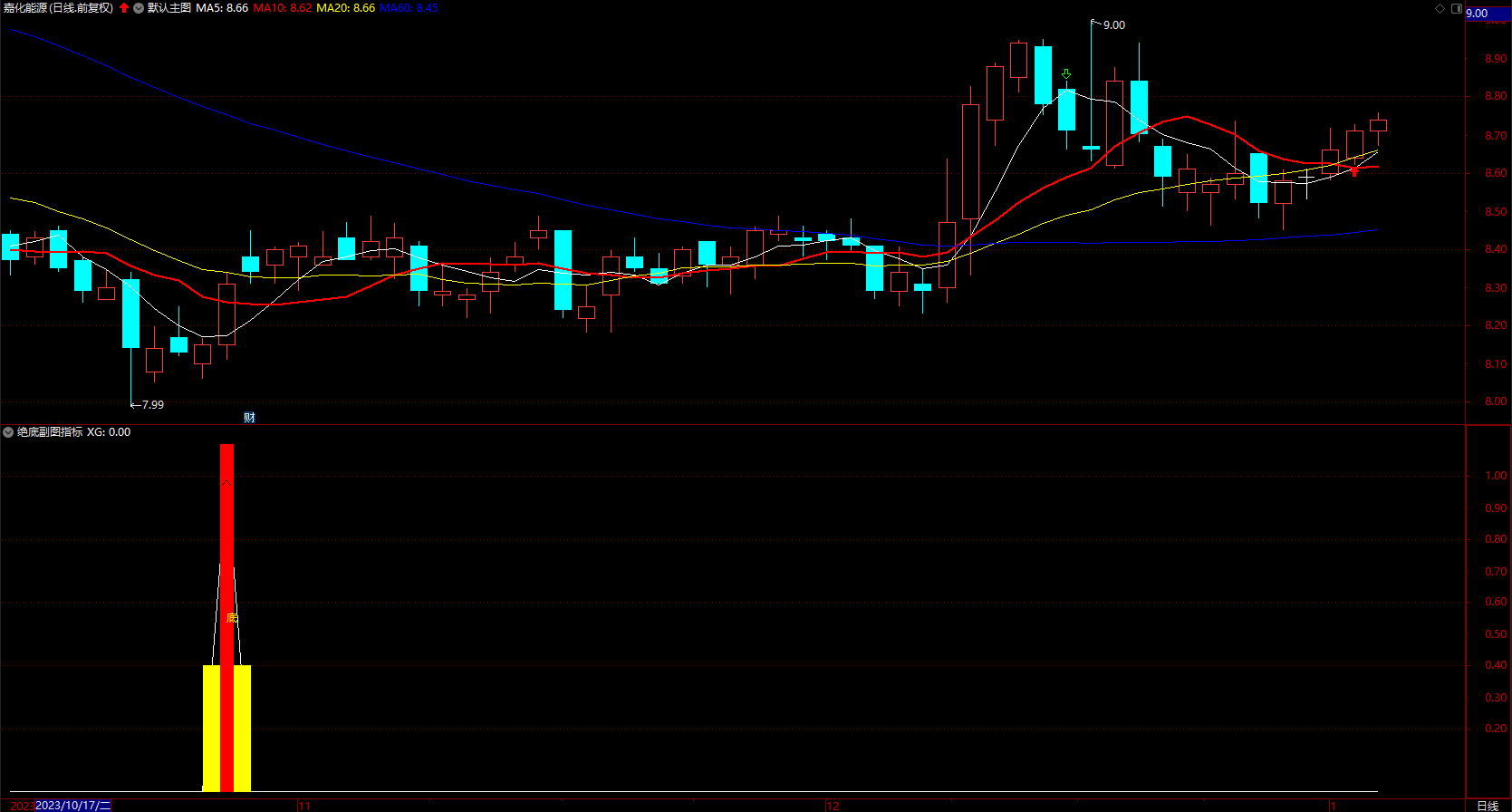Click the red up-arrow beside 嘉化能源 title

tap(124, 8)
